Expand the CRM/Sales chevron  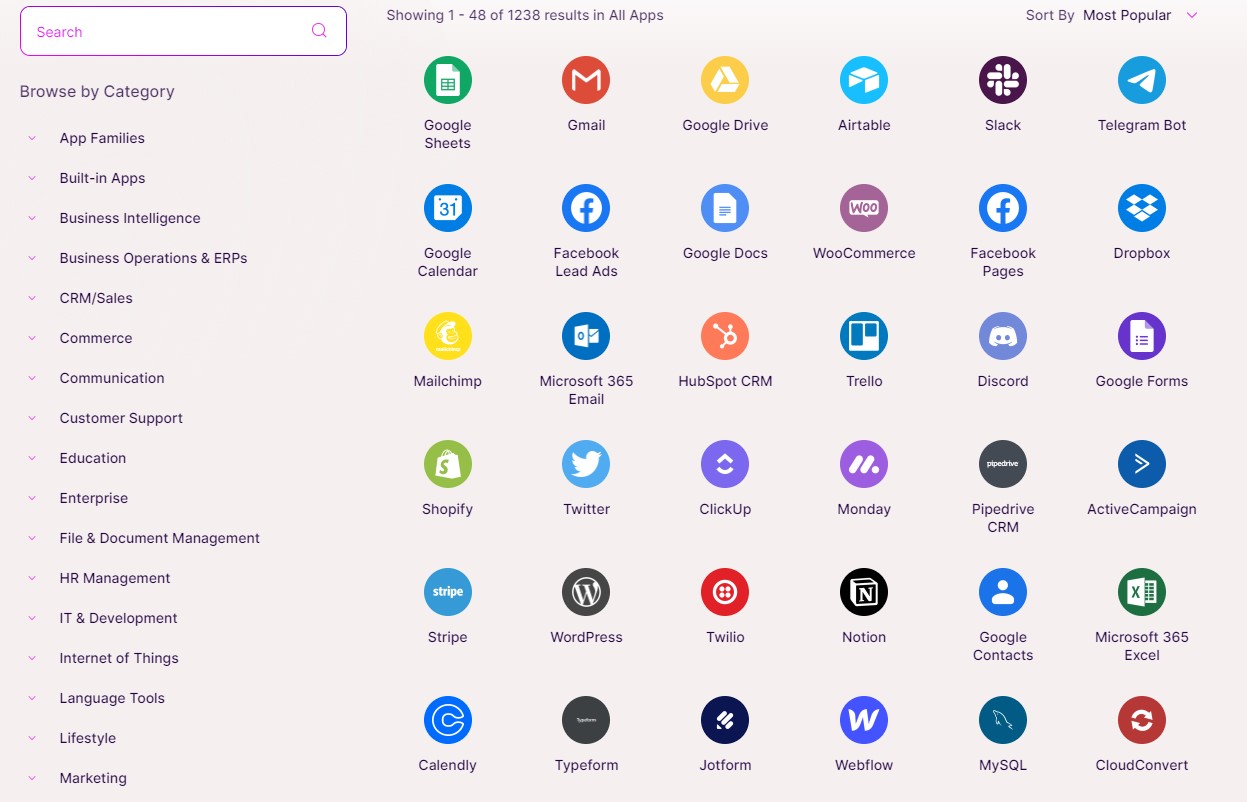(32, 298)
